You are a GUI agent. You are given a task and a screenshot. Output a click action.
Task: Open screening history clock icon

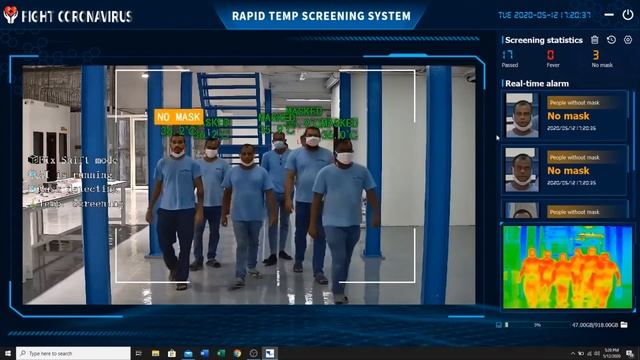[x=611, y=40]
